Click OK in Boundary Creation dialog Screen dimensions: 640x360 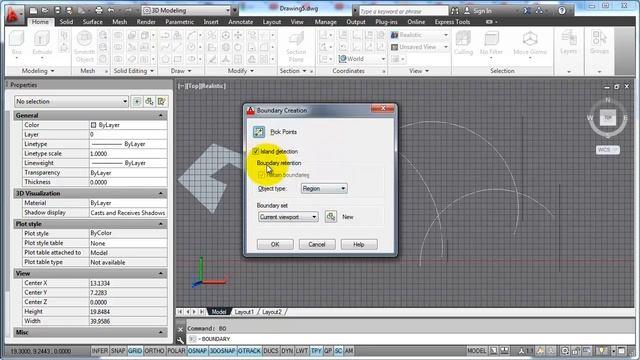click(275, 244)
